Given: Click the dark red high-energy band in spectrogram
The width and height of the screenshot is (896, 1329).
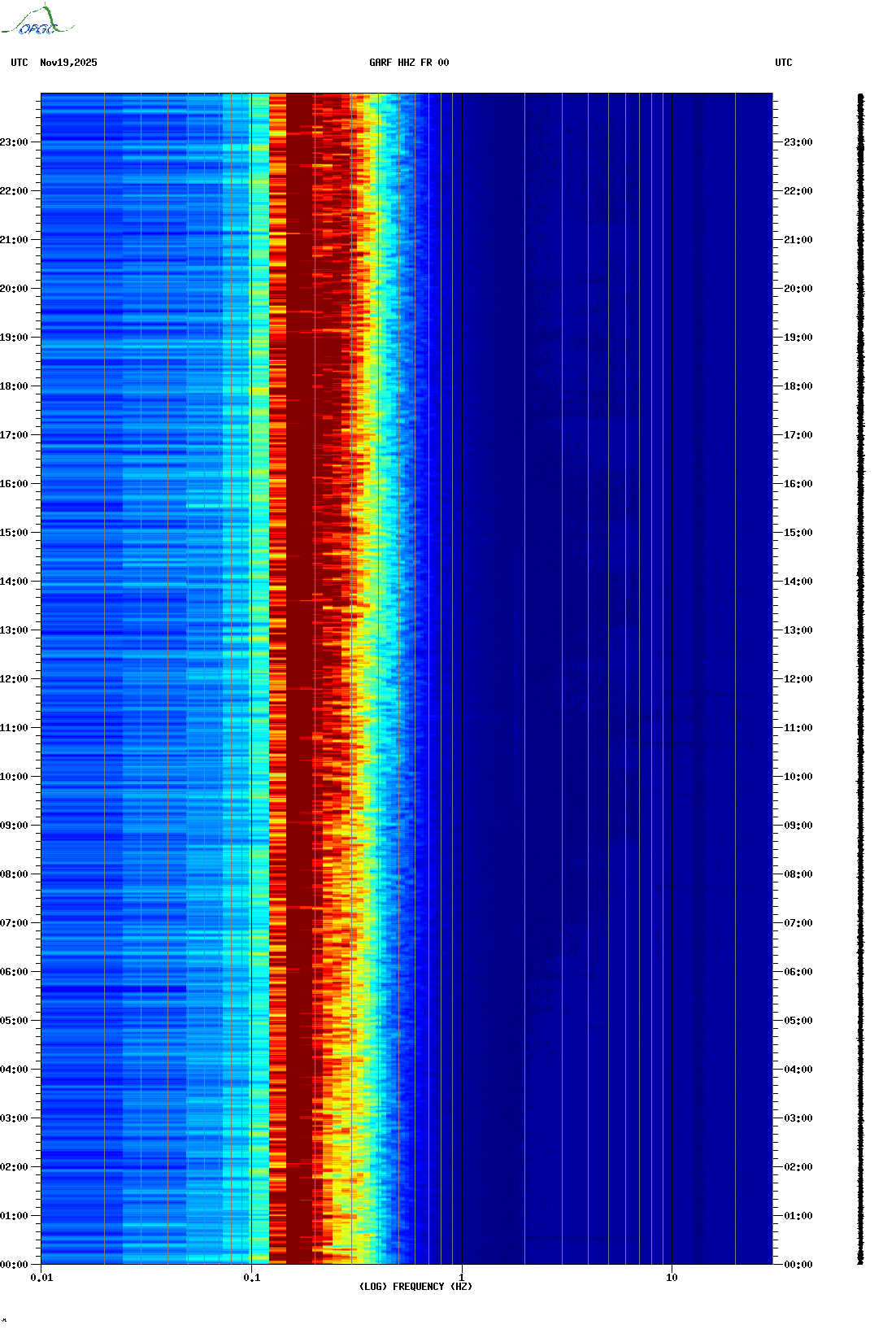Looking at the screenshot, I should 299,651.
